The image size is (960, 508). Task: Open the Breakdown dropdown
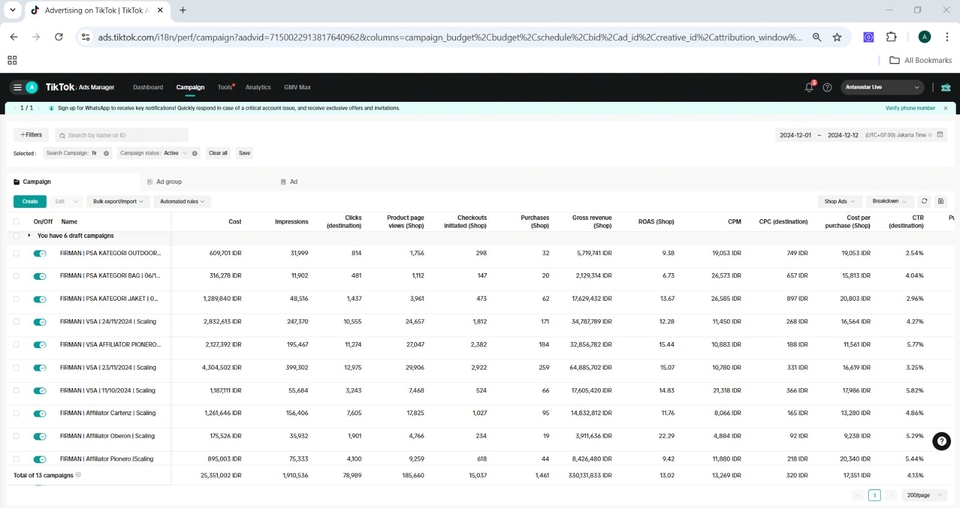(889, 201)
